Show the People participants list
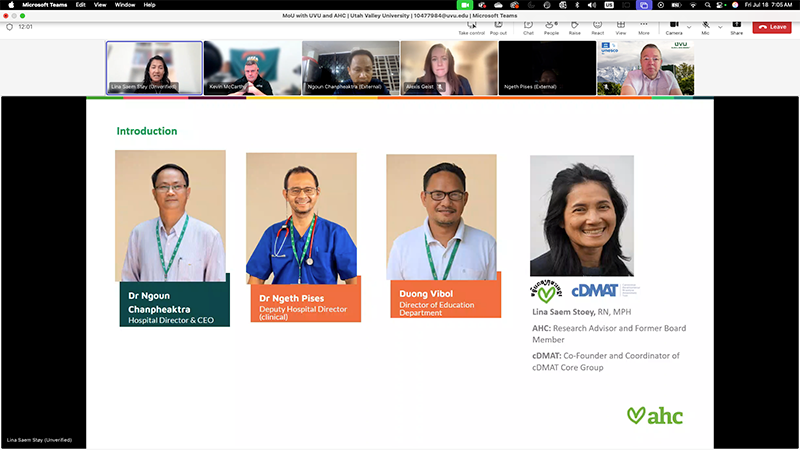This screenshot has height=450, width=800. coord(551,25)
